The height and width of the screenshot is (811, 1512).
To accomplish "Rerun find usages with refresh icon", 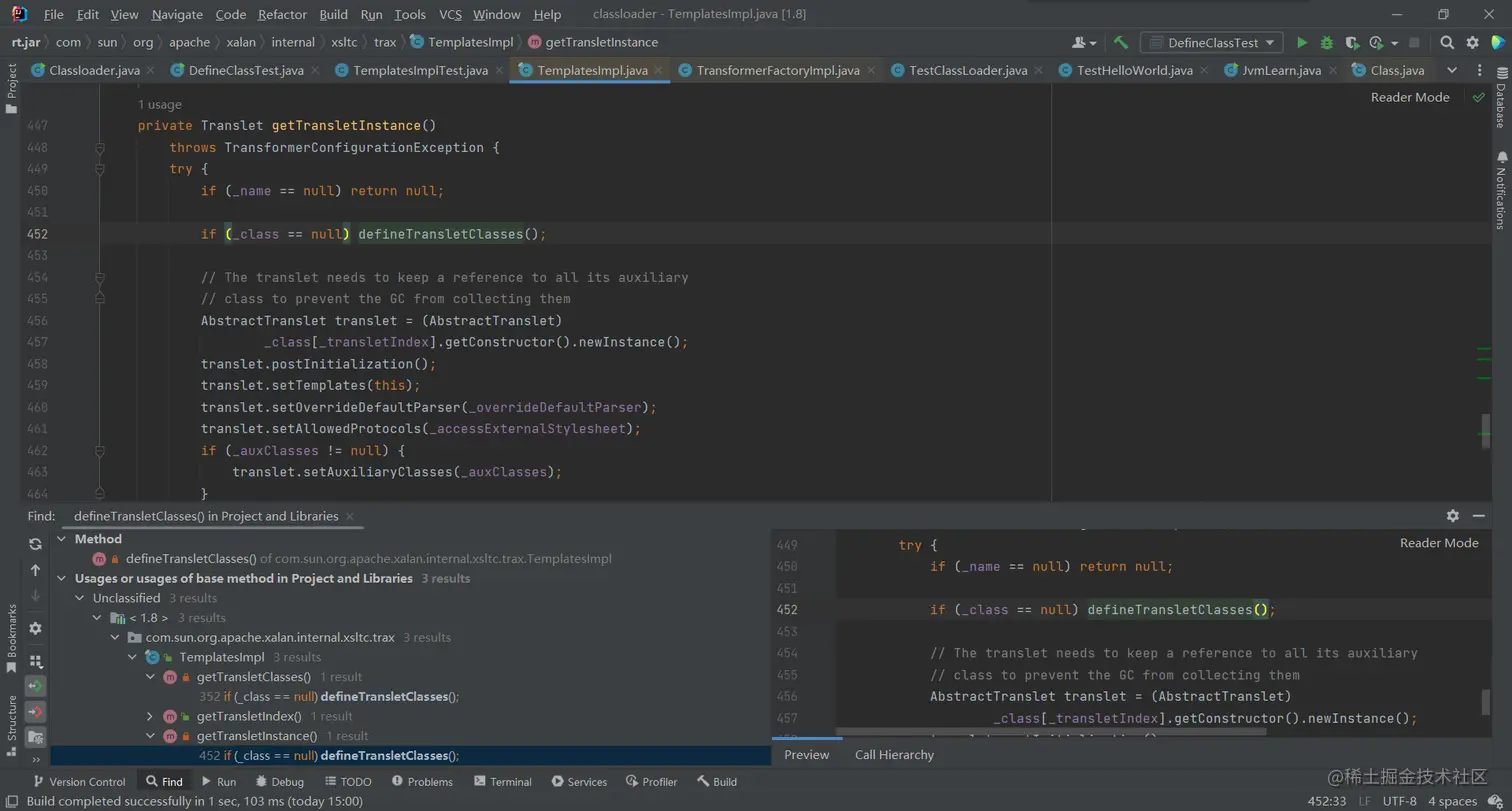I will (35, 544).
